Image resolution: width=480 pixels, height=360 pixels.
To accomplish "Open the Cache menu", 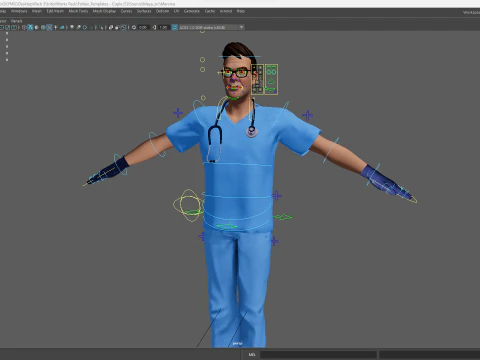I will (x=210, y=11).
